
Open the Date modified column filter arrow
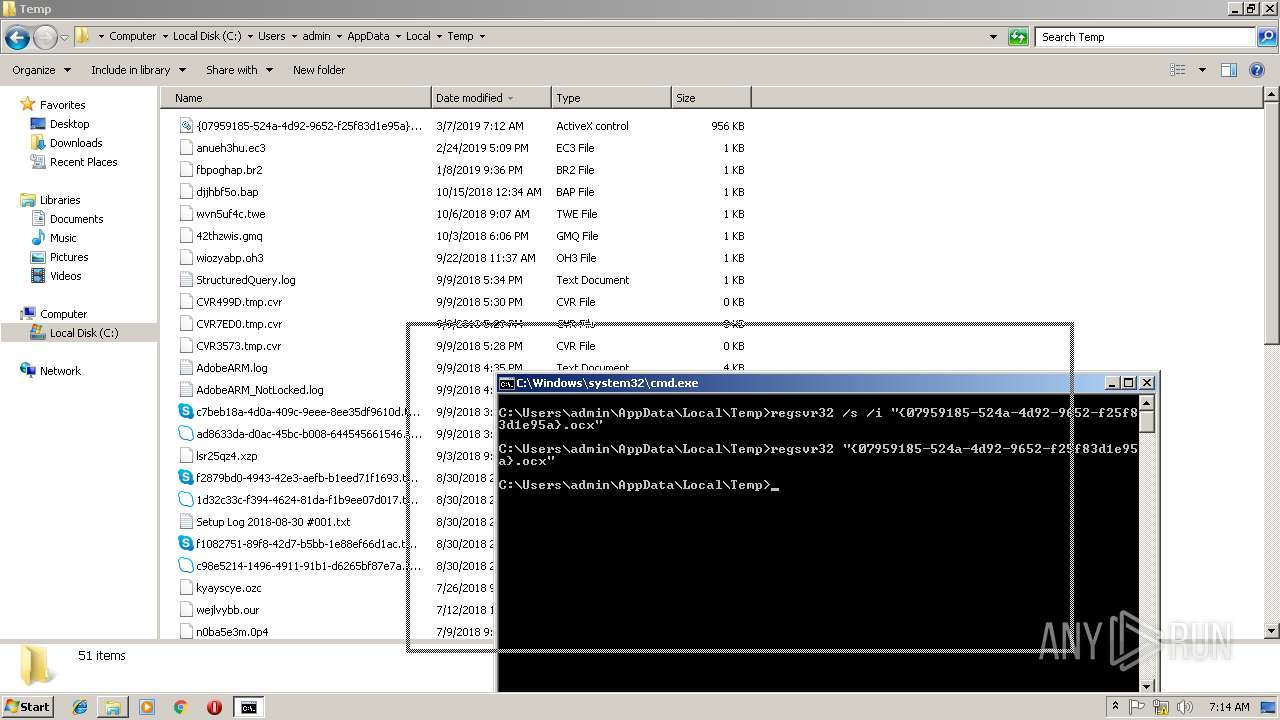pos(510,98)
